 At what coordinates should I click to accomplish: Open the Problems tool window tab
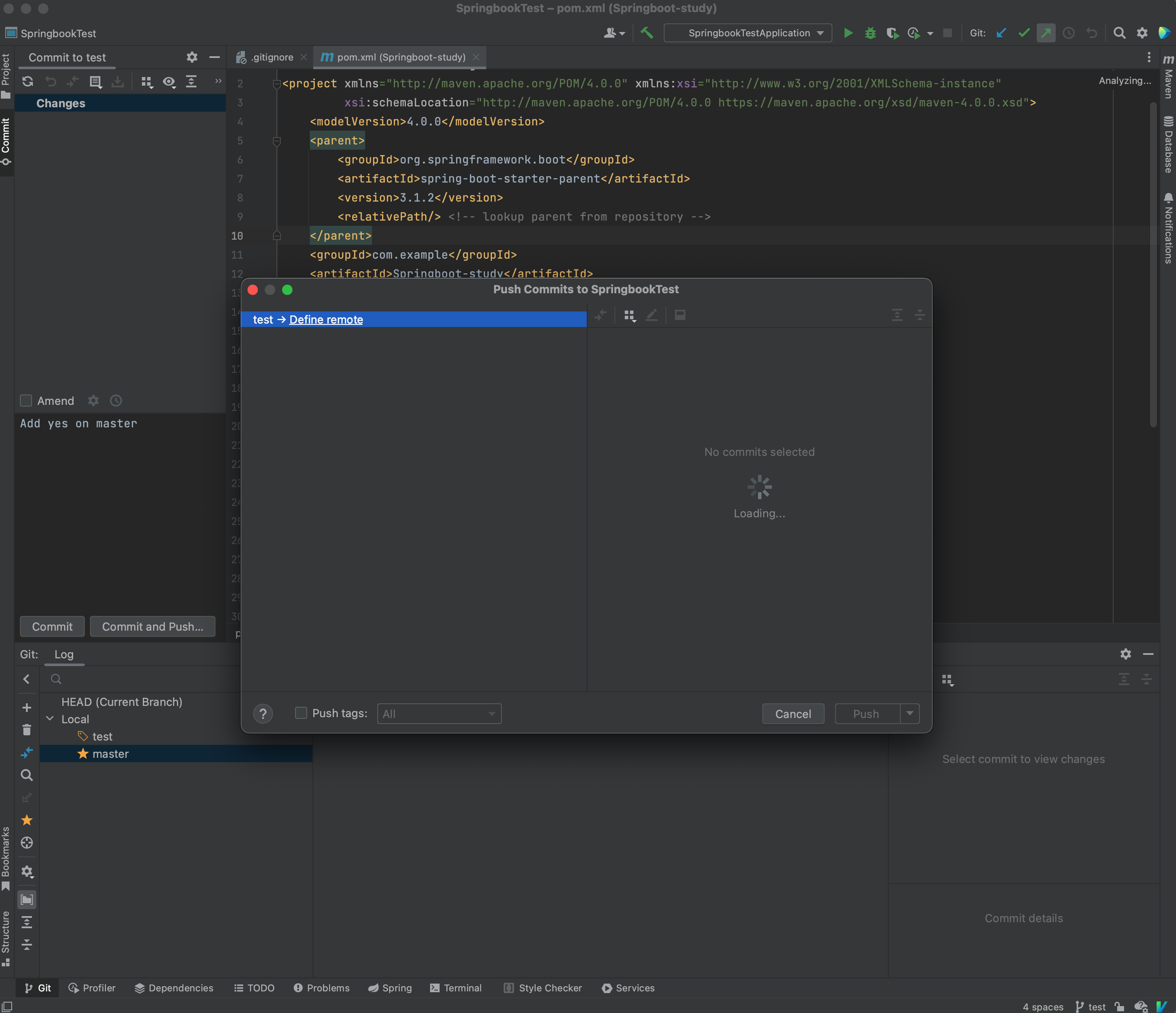coord(322,988)
